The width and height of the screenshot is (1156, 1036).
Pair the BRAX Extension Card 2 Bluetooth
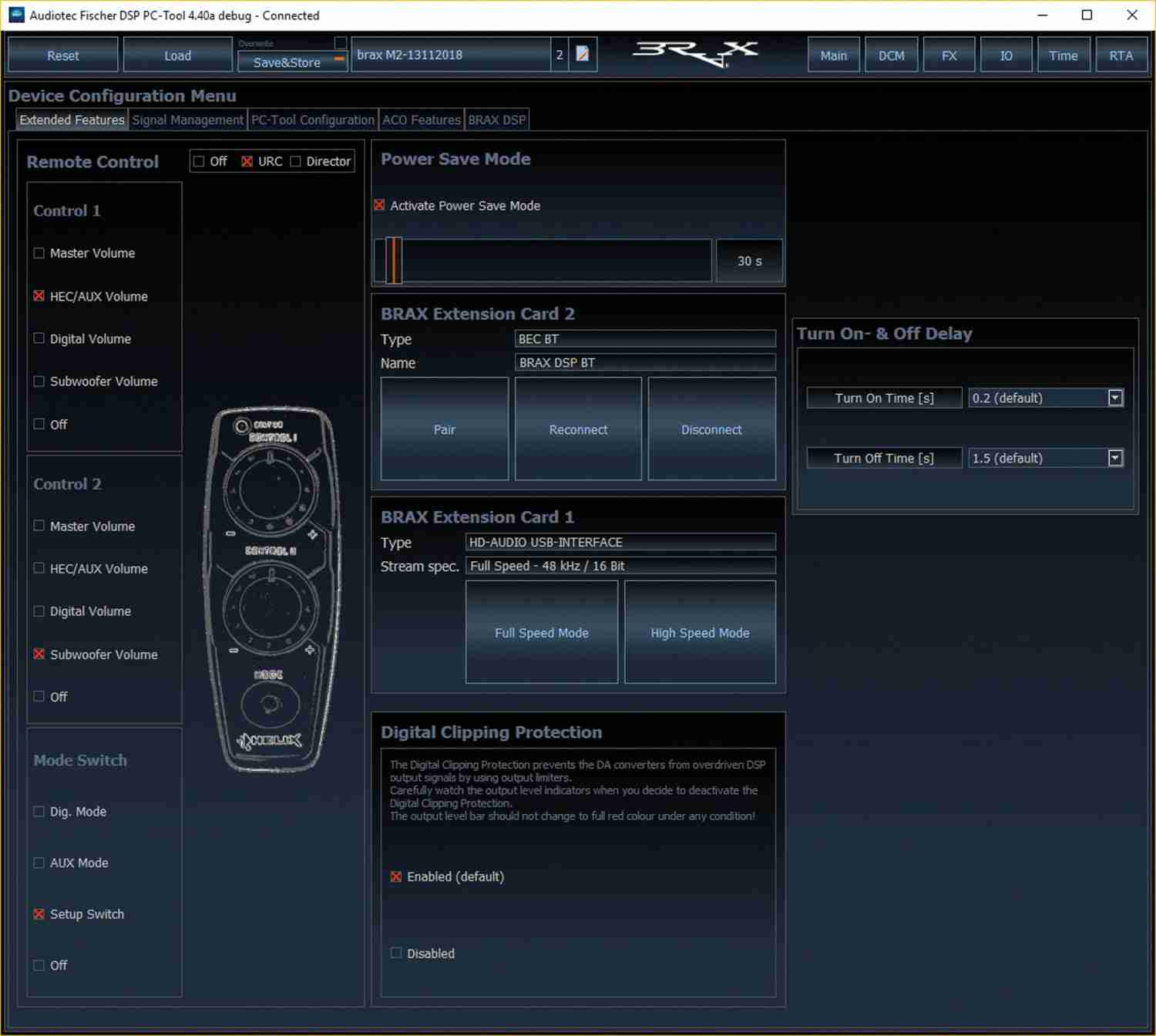[445, 429]
